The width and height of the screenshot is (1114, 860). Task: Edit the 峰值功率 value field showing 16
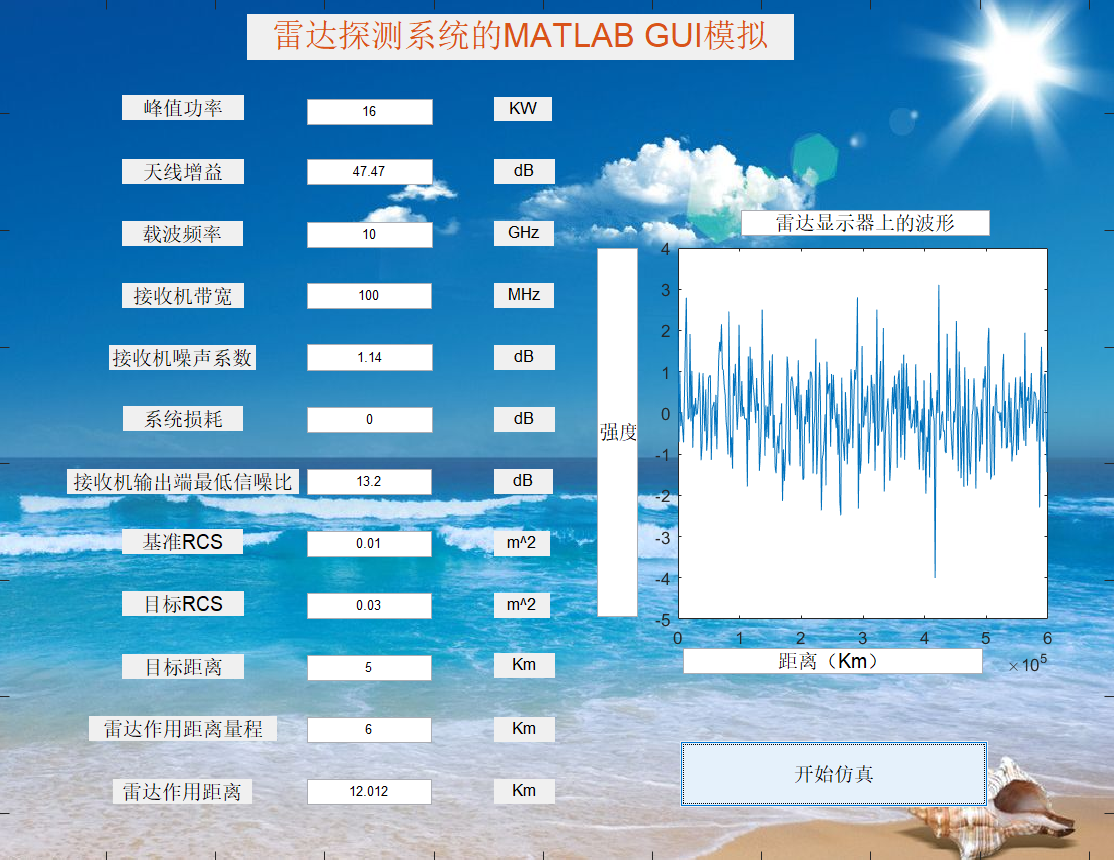pyautogui.click(x=369, y=112)
